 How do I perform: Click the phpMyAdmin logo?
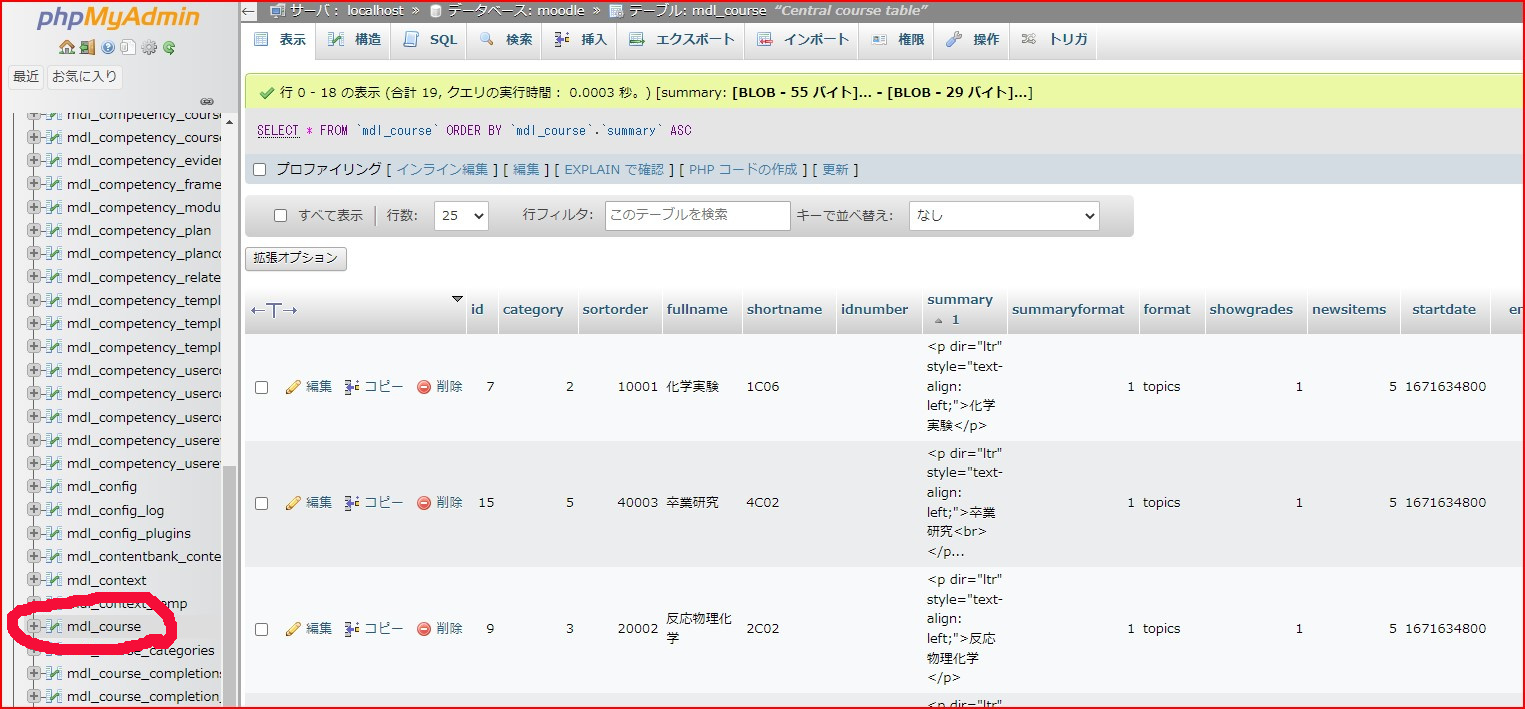(x=117, y=18)
